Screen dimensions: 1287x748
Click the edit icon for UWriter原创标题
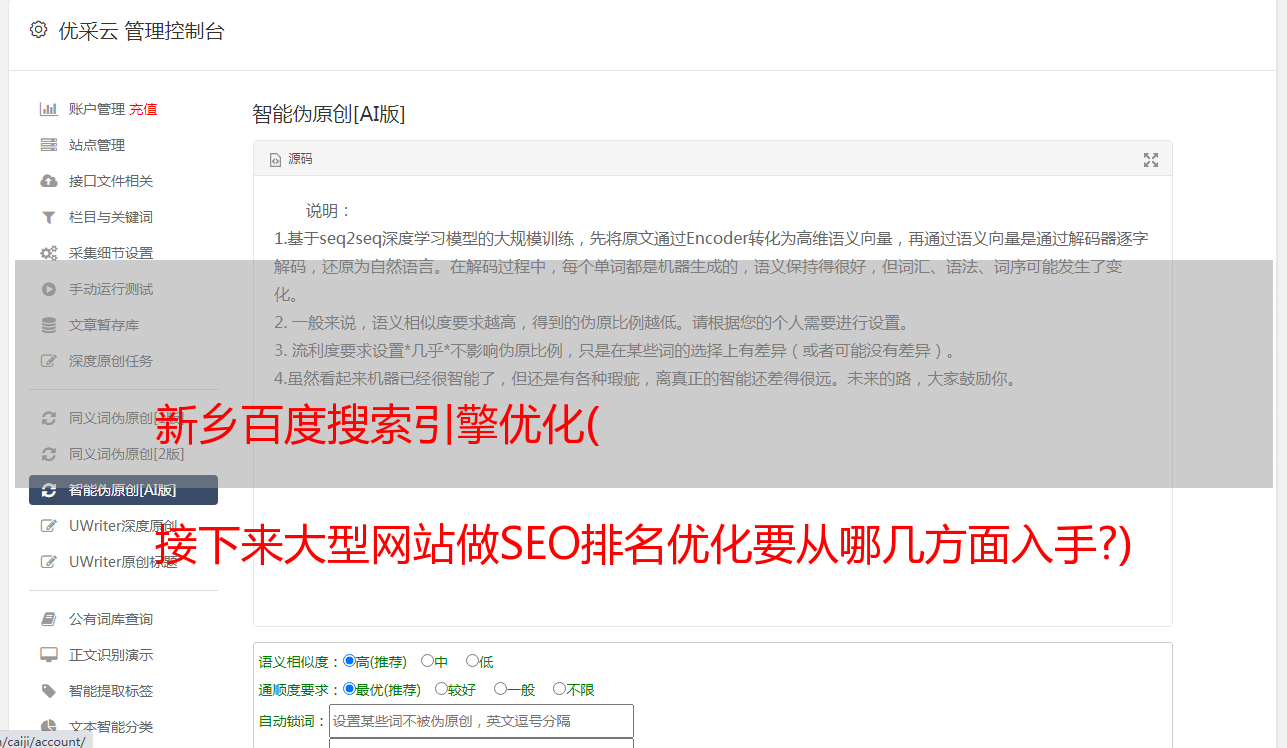click(48, 562)
